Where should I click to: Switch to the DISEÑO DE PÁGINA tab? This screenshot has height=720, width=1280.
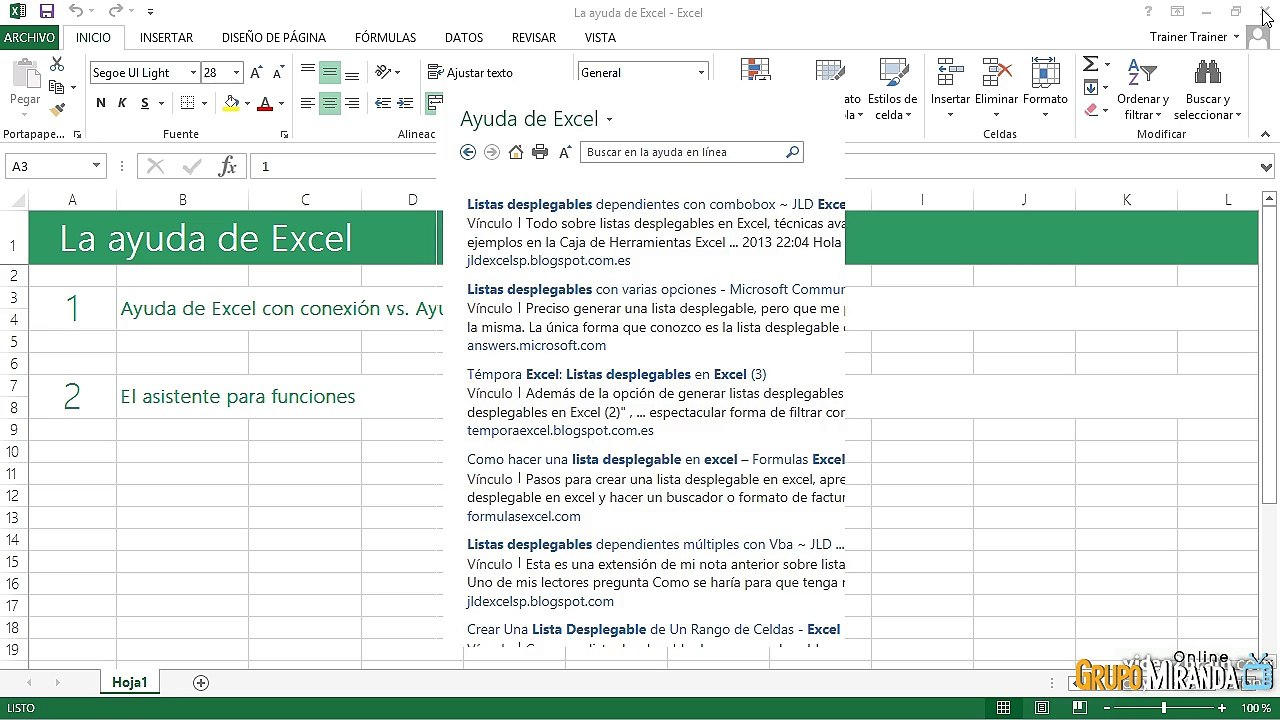274,37
